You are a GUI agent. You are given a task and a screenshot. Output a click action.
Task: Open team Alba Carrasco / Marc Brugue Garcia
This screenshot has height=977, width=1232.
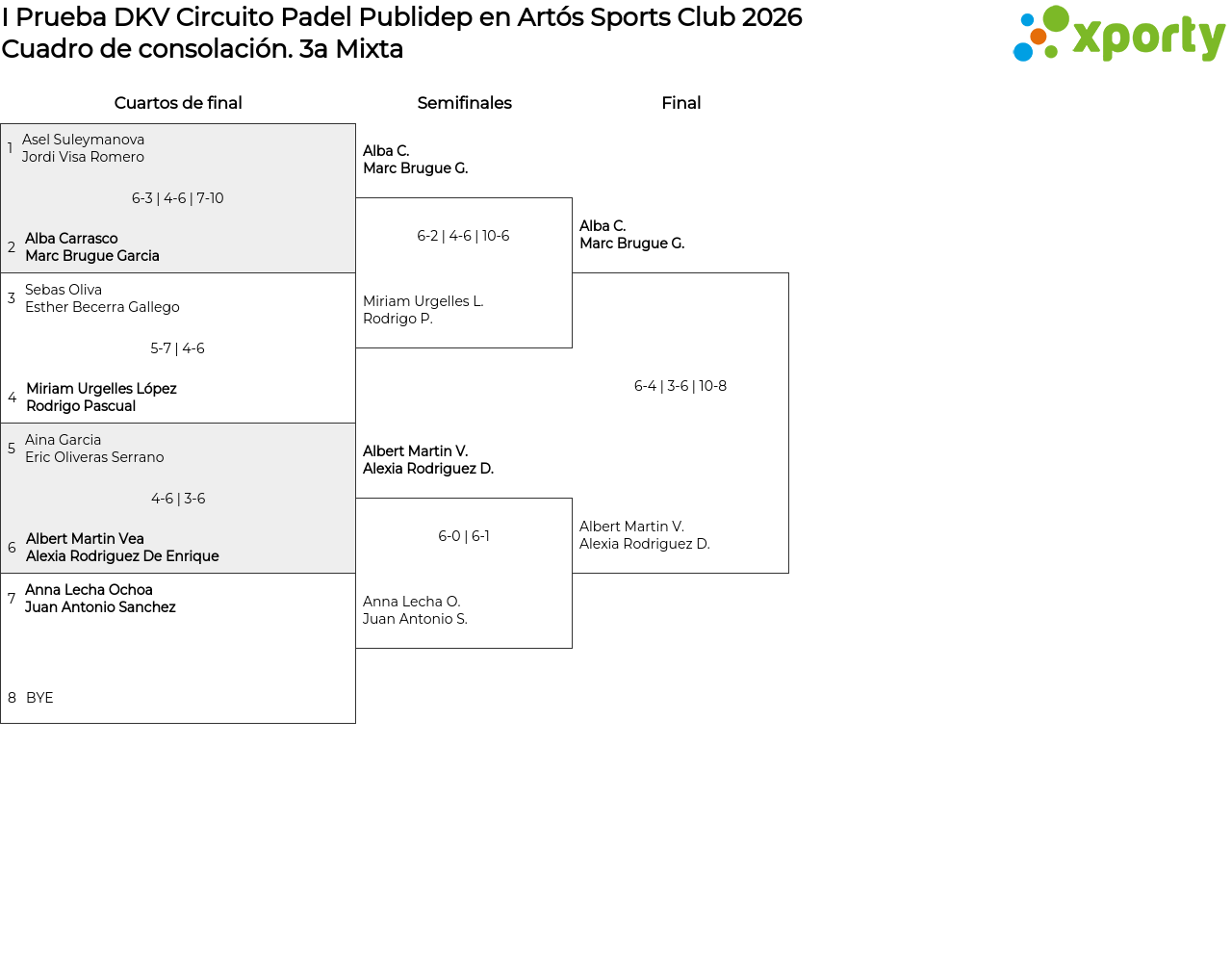click(x=92, y=247)
